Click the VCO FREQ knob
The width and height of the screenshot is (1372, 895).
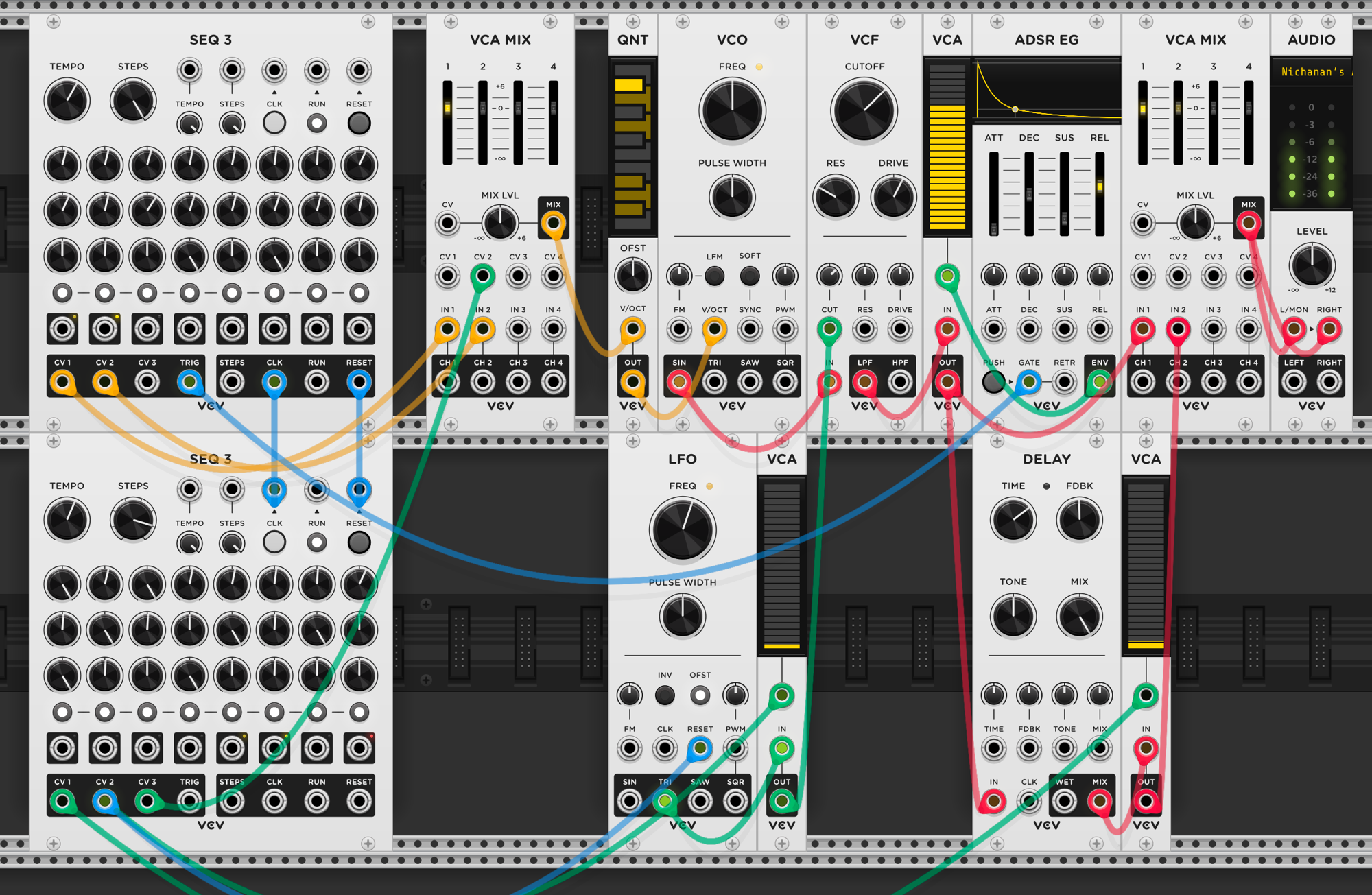pos(732,110)
